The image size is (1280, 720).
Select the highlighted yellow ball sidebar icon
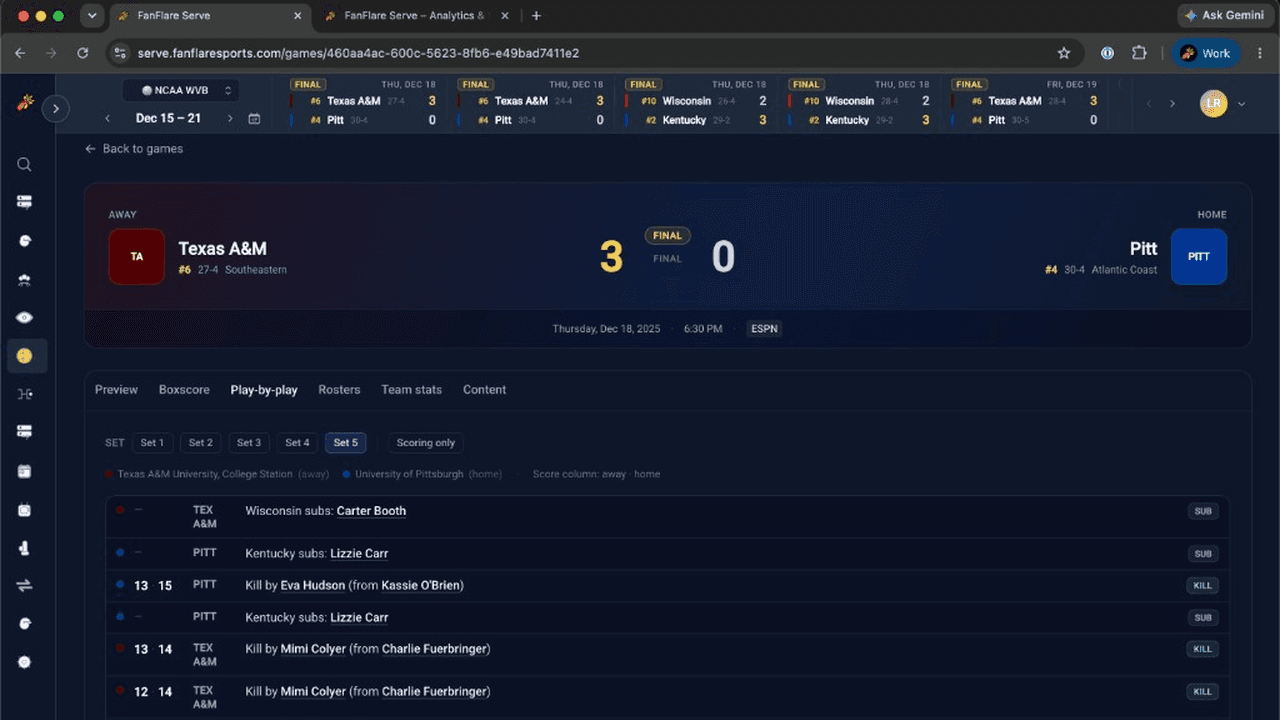[x=25, y=355]
